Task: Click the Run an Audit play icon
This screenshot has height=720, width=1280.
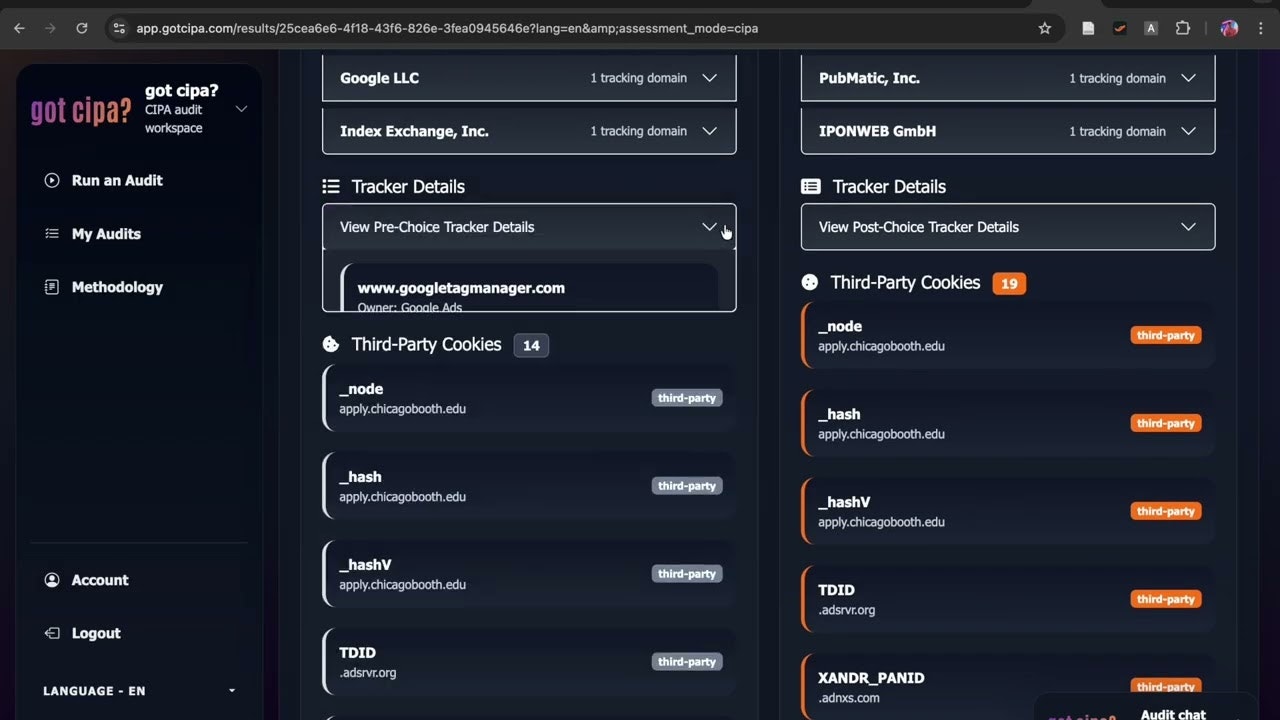Action: [52, 181]
